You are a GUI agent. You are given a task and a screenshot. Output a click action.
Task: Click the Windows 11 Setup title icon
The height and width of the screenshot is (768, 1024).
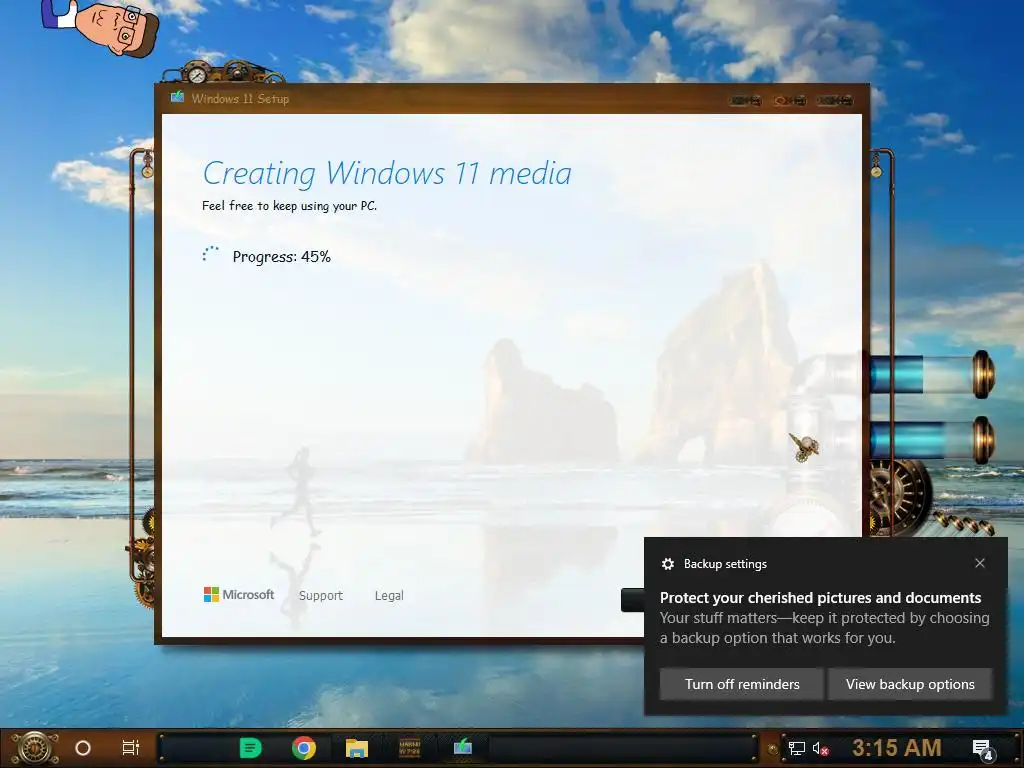(x=177, y=98)
